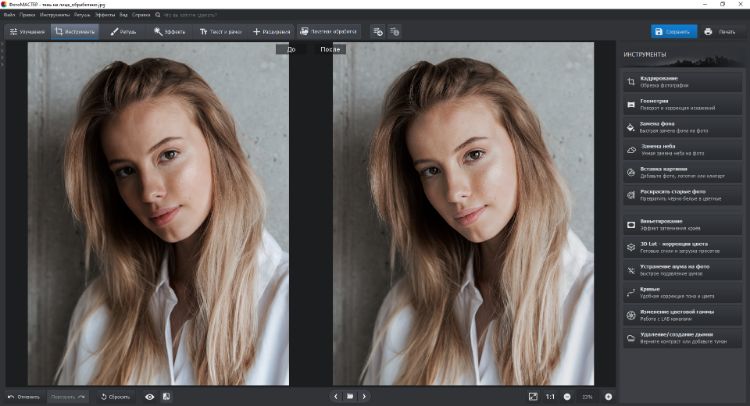Screen dimensions: 750x406
Task: Zoom out with the minus button
Action: (567, 396)
